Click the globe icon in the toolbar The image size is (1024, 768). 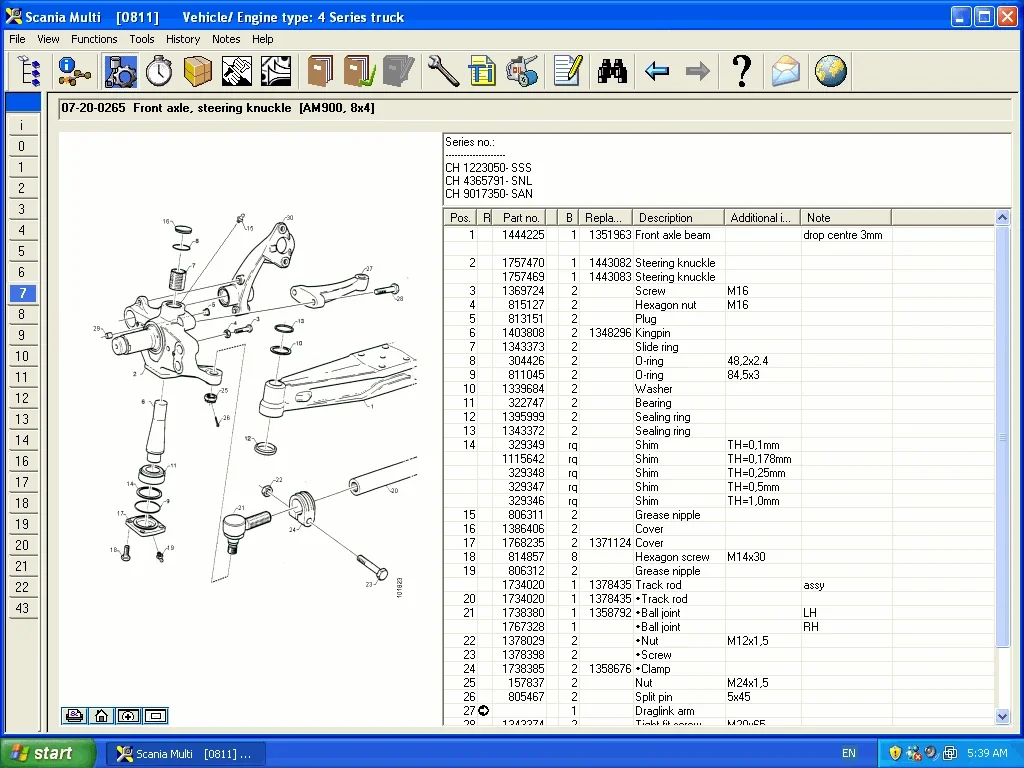point(830,71)
